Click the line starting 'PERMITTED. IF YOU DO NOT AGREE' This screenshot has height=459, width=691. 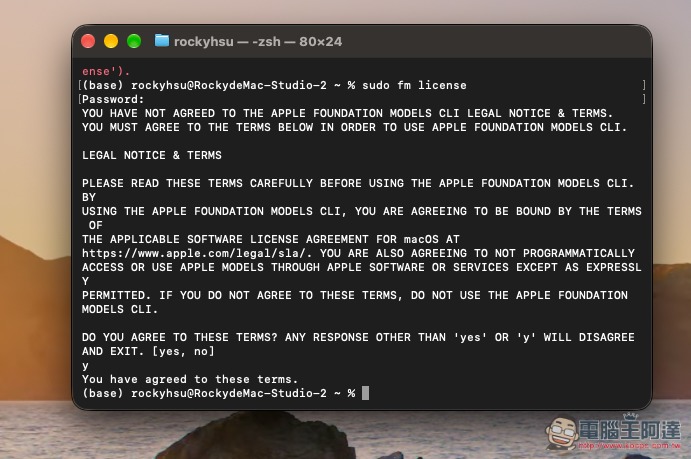pos(355,295)
